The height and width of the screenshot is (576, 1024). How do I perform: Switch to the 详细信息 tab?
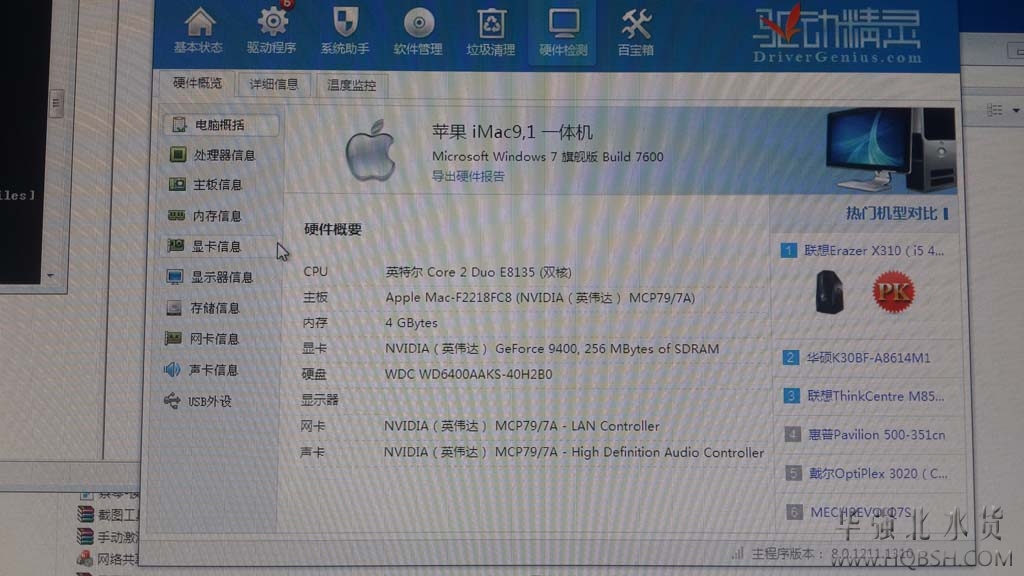click(x=274, y=85)
